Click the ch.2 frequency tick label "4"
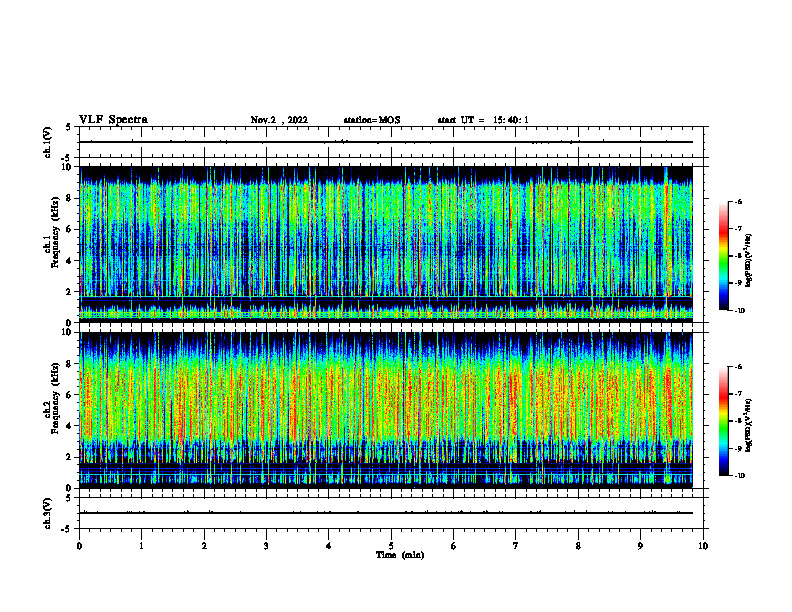The width and height of the screenshot is (792, 612). pos(69,426)
